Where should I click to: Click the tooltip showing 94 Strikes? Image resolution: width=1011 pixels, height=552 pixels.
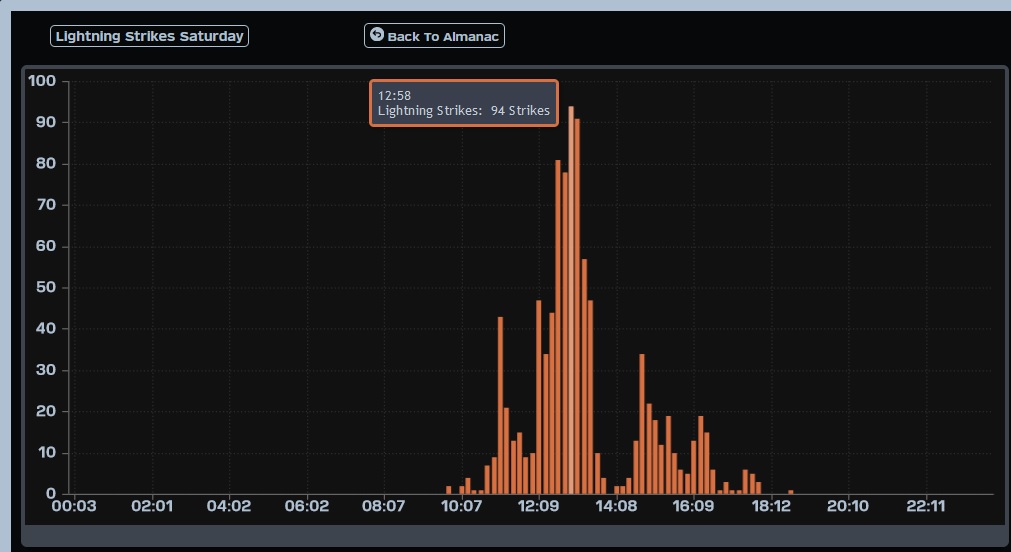[463, 103]
